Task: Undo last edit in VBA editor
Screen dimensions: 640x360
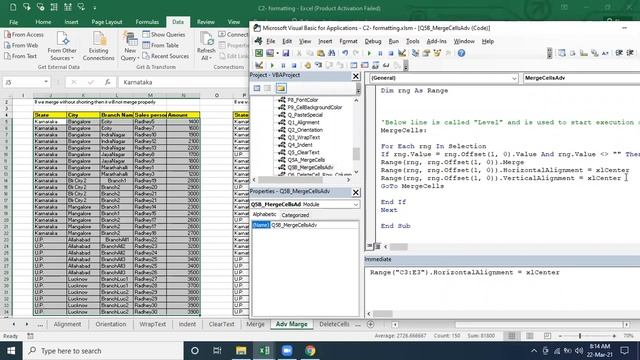Action: tap(345, 53)
